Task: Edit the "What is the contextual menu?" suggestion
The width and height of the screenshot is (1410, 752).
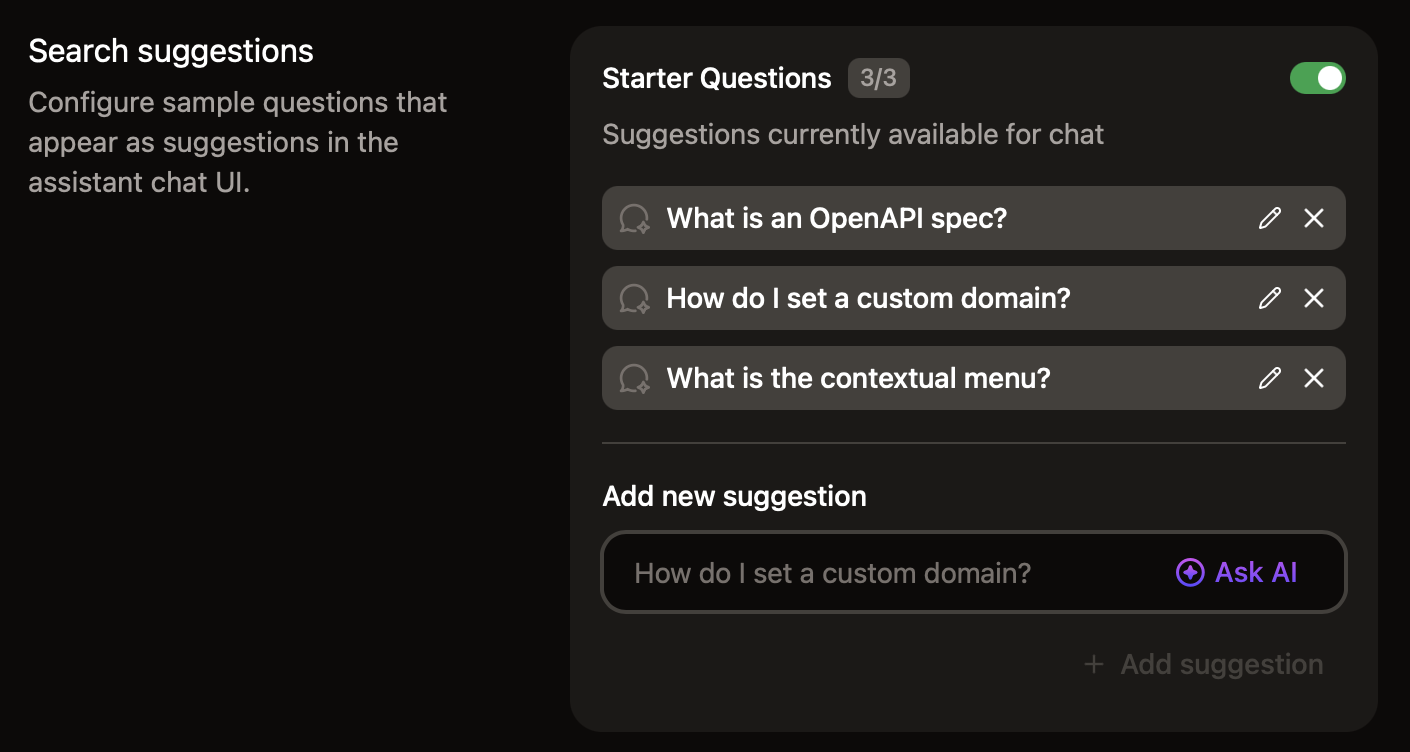Action: point(1269,378)
